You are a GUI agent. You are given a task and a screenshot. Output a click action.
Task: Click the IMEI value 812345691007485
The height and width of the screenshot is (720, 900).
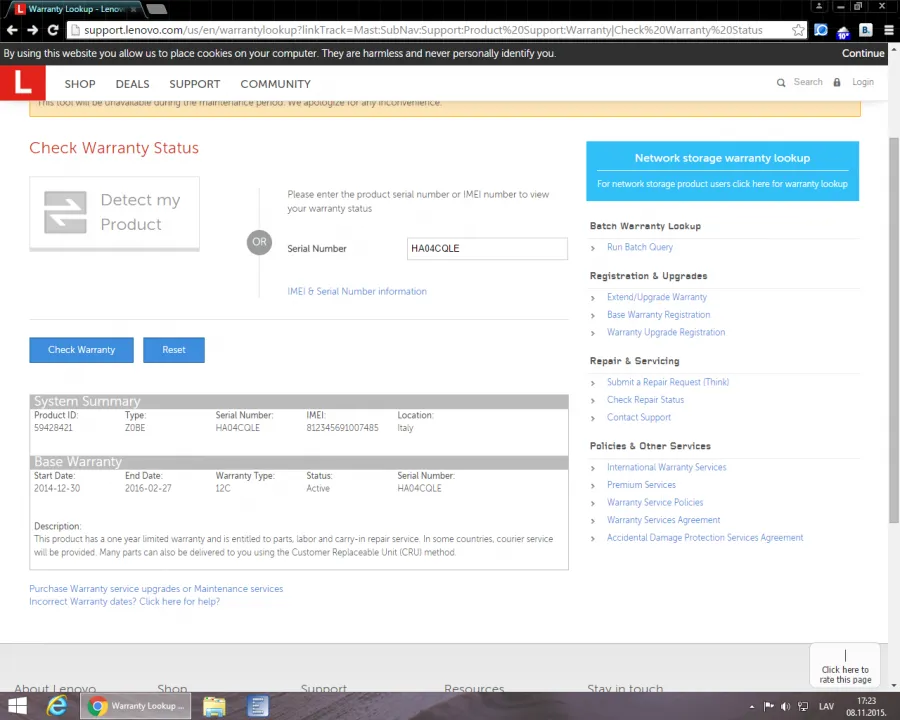tap(342, 428)
